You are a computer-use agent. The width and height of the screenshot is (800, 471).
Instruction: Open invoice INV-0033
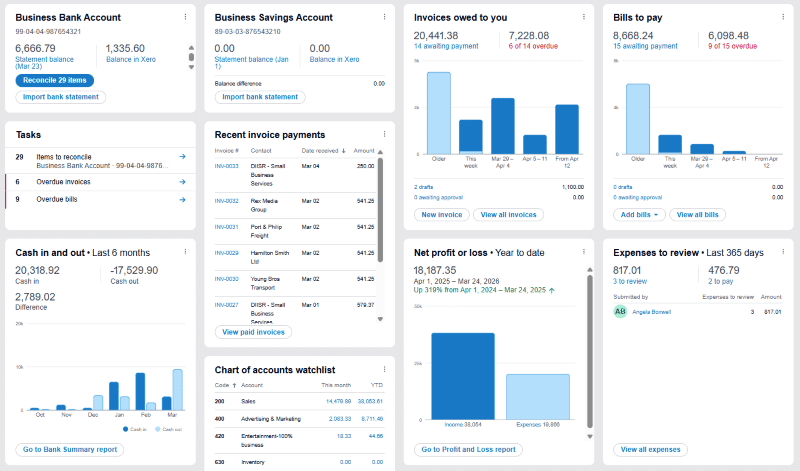pos(227,166)
